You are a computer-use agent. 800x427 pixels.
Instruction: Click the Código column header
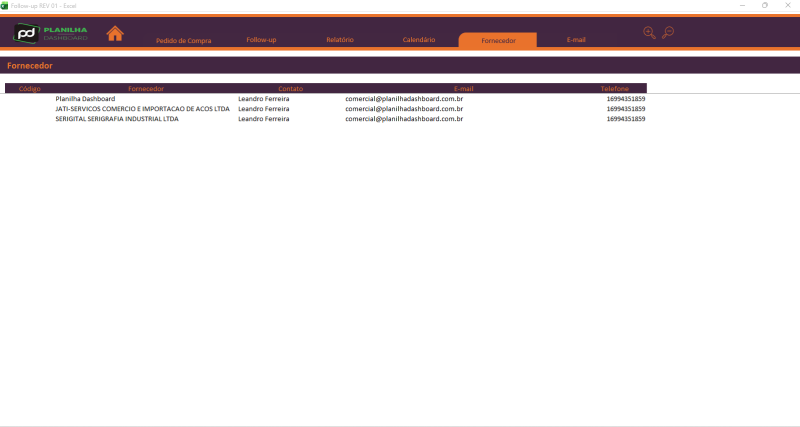29,89
